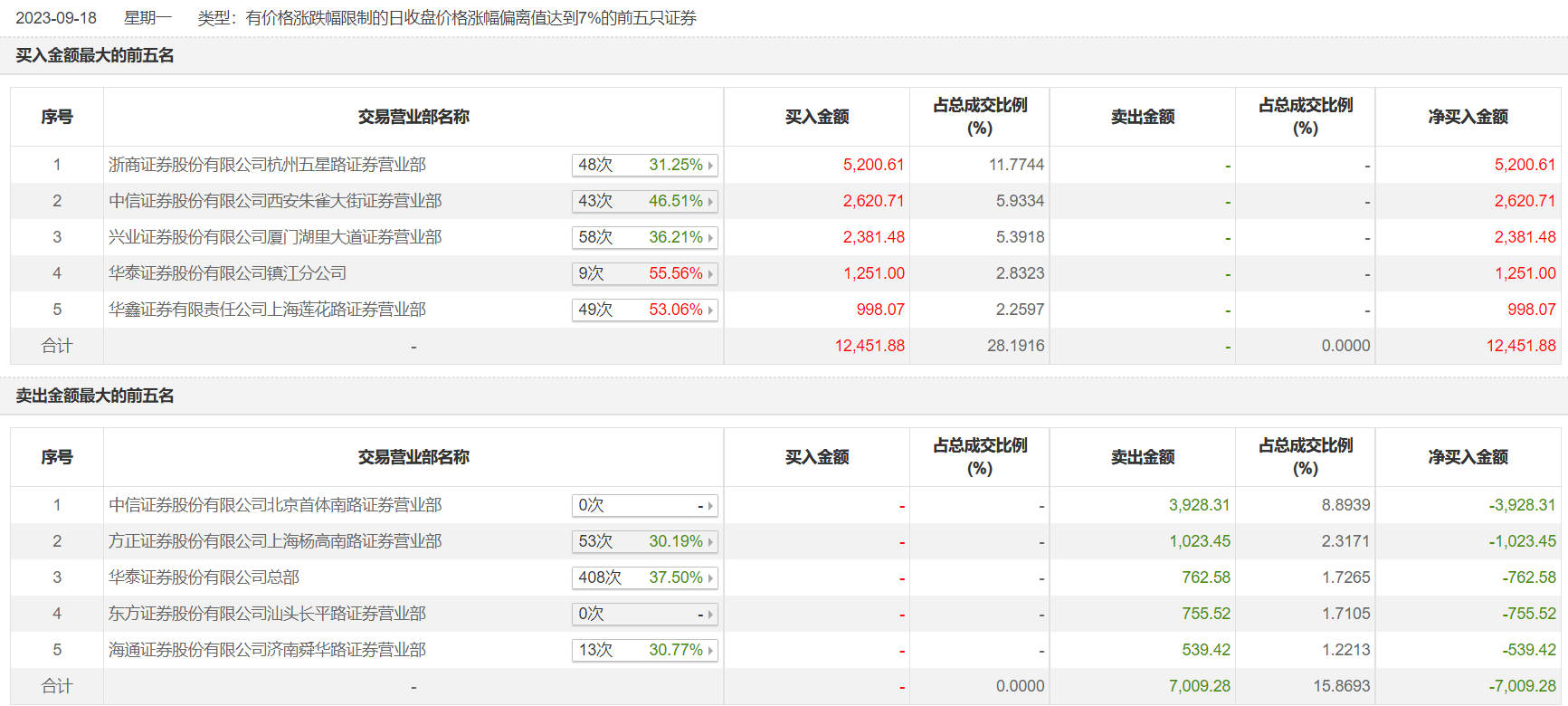This screenshot has height=706, width=1568.
Task: Click arrow beside 58次 36.21%
Action: click(710, 238)
